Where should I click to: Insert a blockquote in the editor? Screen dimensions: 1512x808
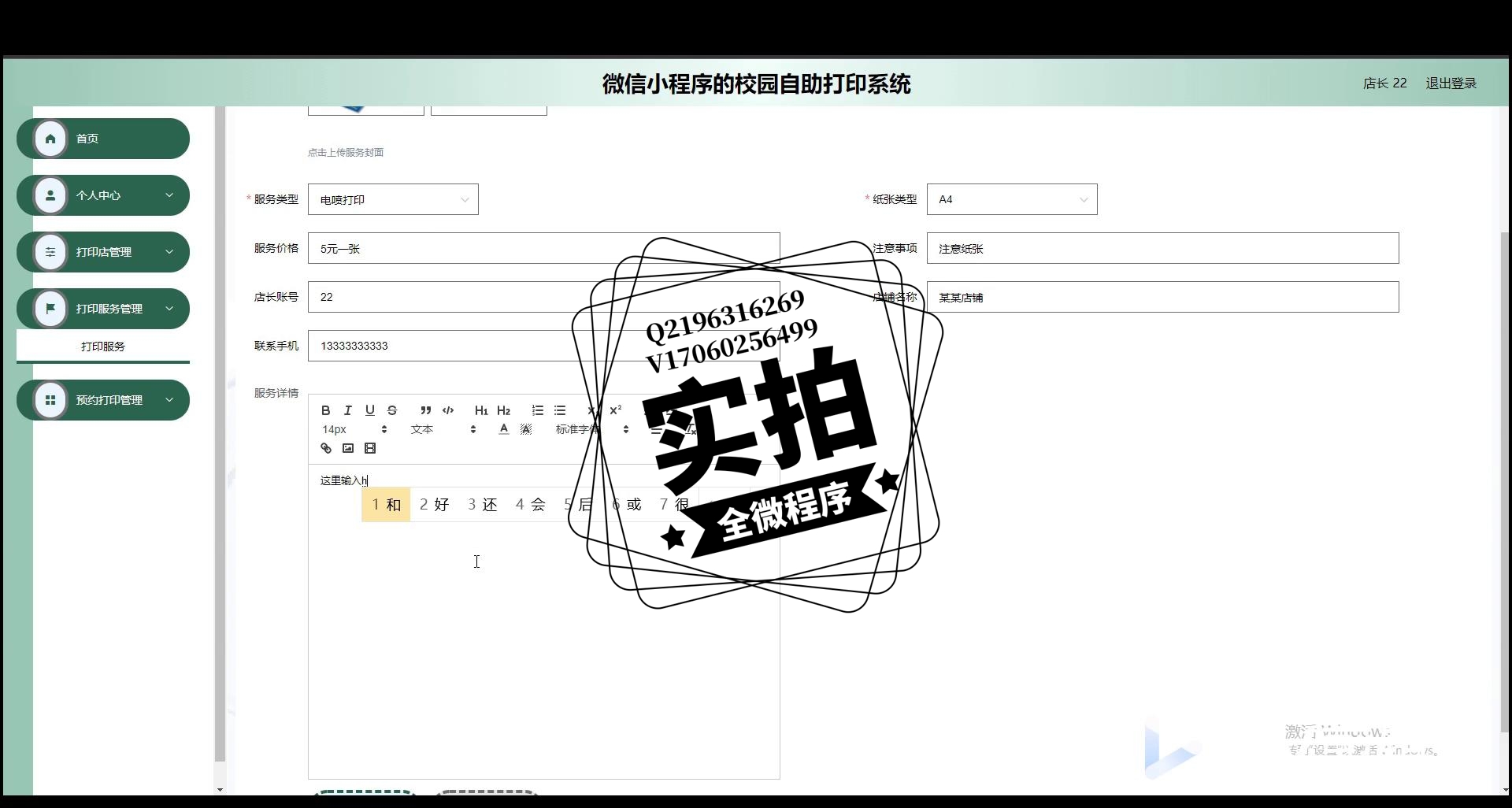tap(425, 410)
